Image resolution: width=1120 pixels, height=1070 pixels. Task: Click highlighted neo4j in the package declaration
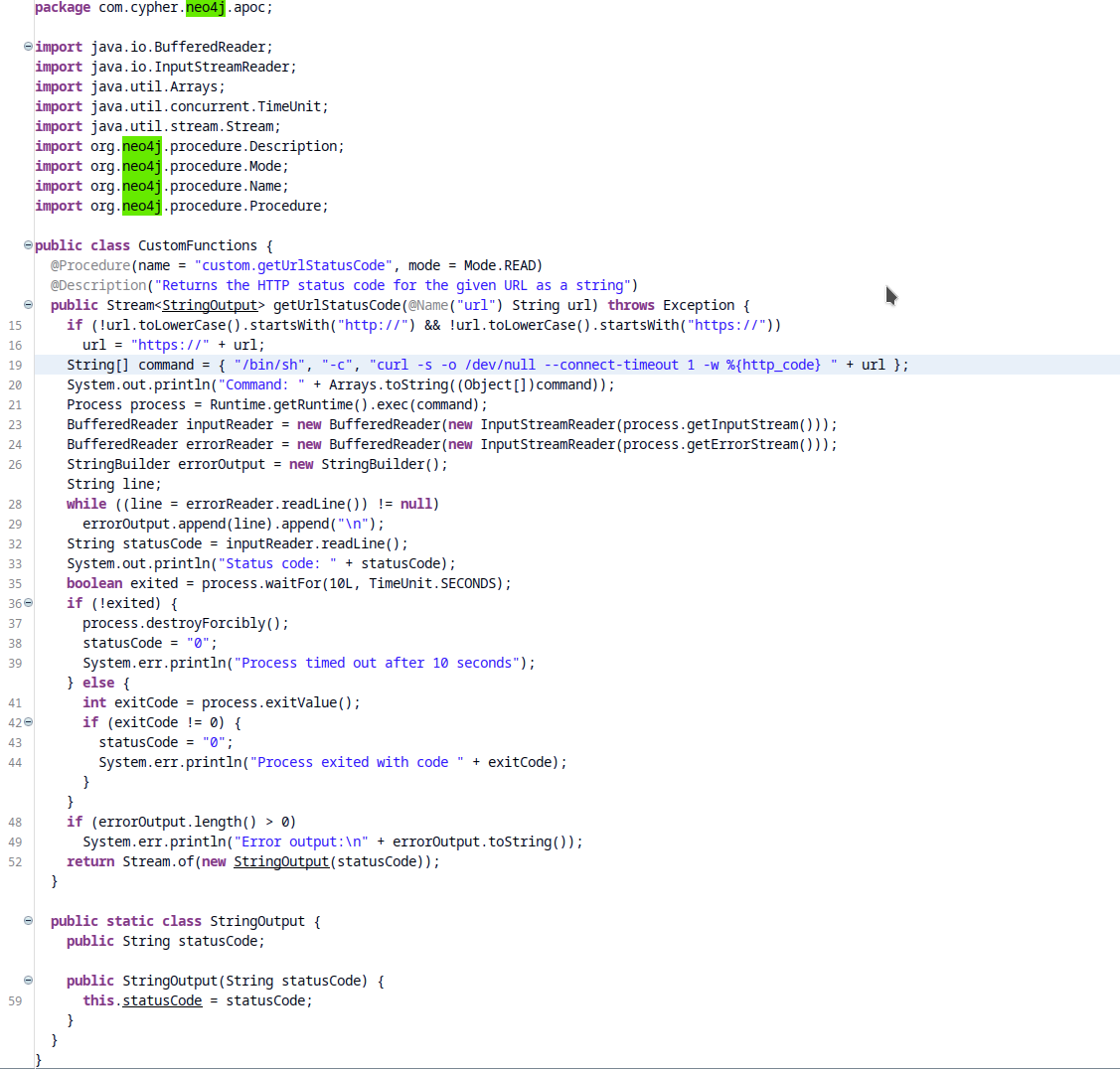coord(206,8)
